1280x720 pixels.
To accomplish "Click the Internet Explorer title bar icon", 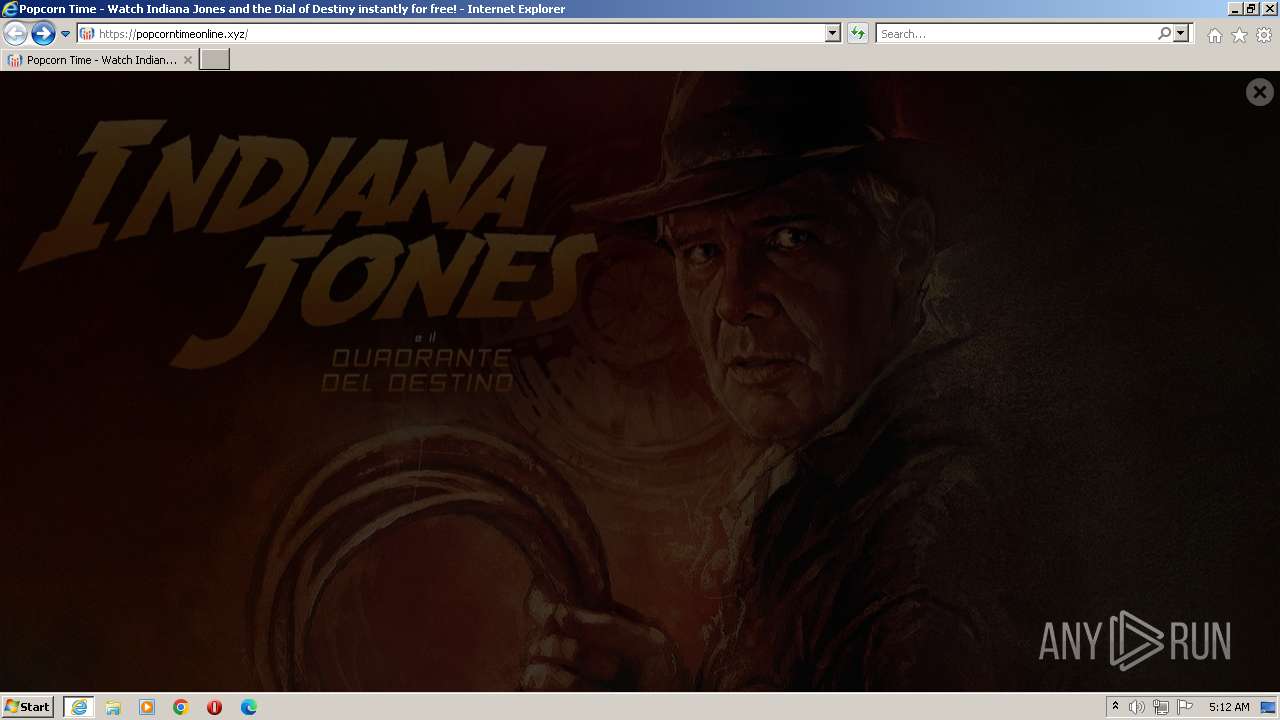I will click(10, 9).
